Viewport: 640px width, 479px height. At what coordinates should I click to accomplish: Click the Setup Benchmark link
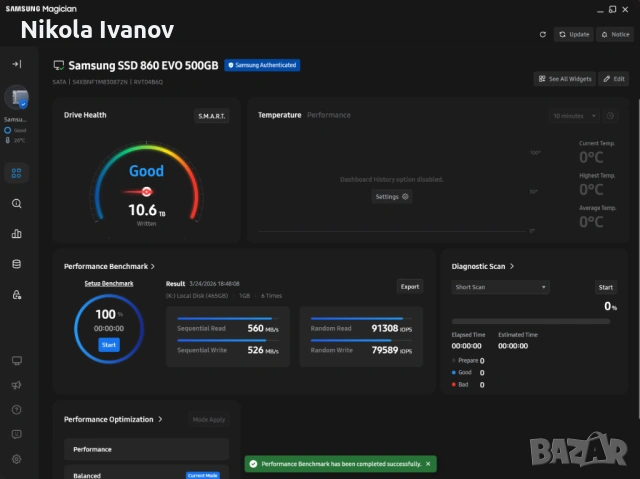tap(108, 284)
